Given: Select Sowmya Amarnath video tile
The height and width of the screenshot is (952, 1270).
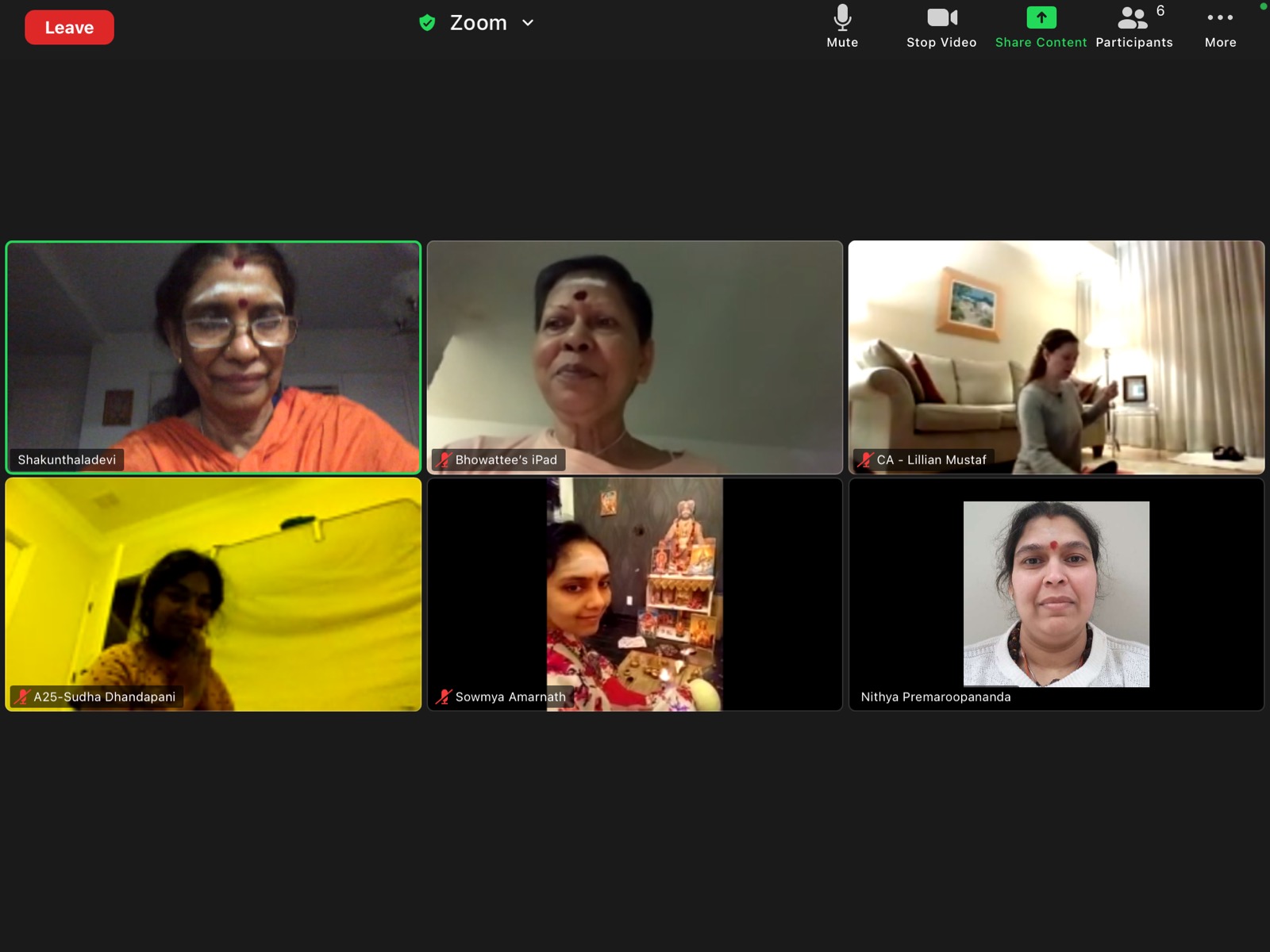Looking at the screenshot, I should pos(634,593).
